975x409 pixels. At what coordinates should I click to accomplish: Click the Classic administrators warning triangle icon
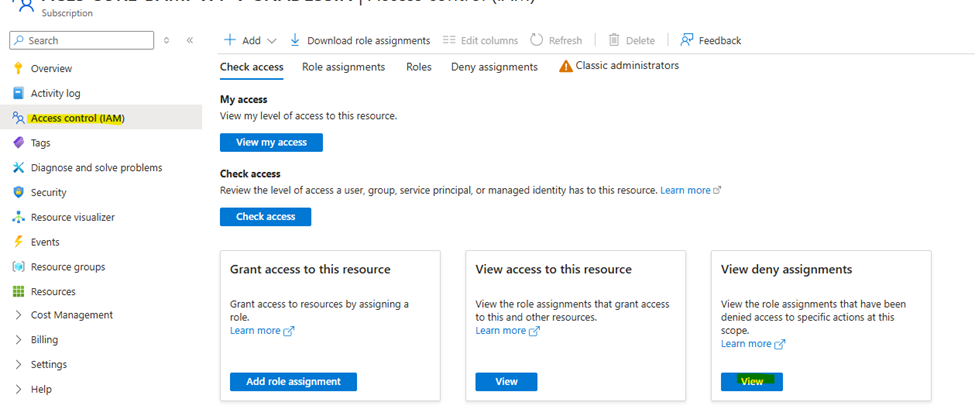click(x=566, y=66)
